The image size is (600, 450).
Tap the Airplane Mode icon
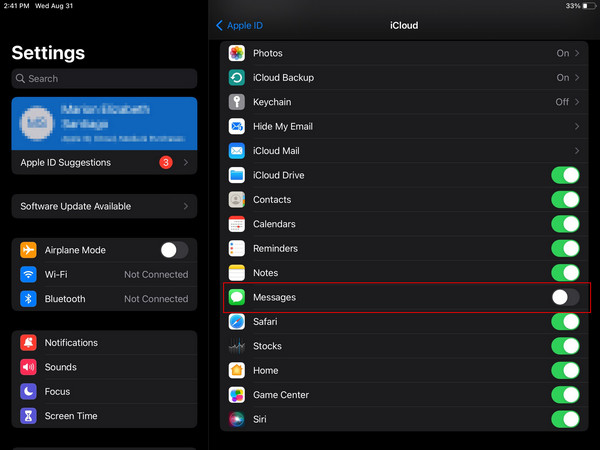tap(28, 250)
